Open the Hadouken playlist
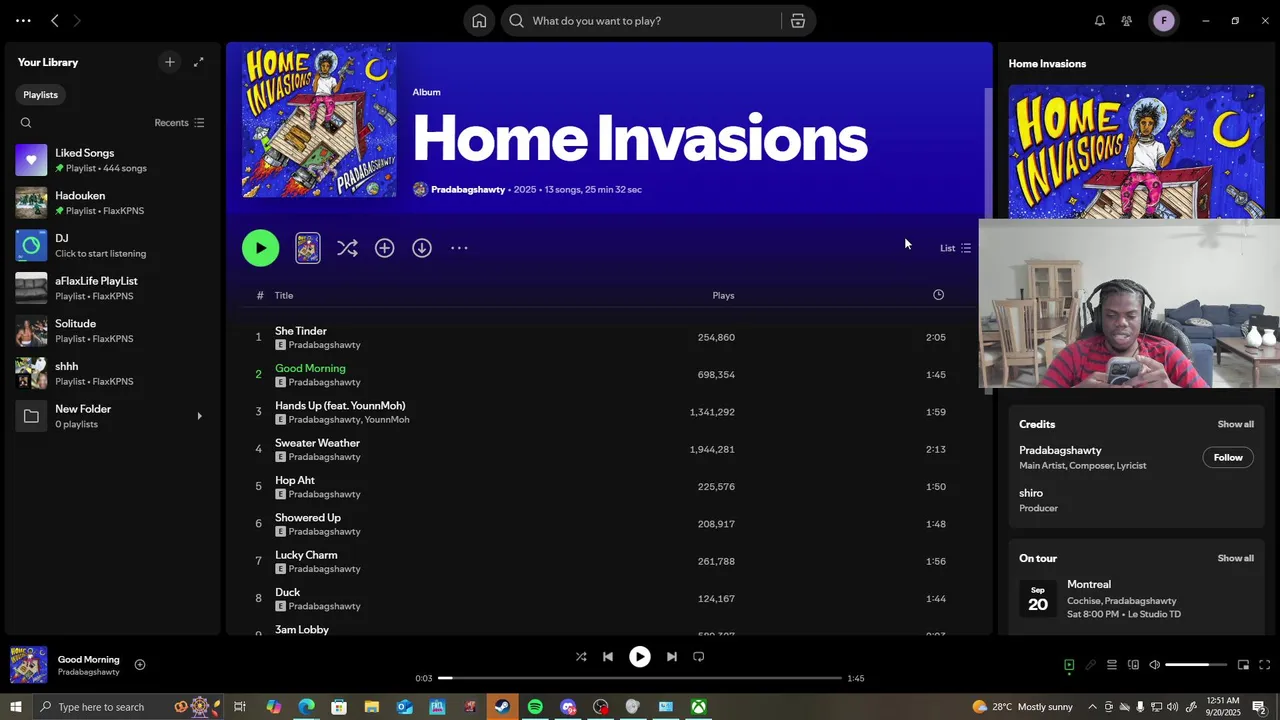The height and width of the screenshot is (720, 1280). pos(112,203)
